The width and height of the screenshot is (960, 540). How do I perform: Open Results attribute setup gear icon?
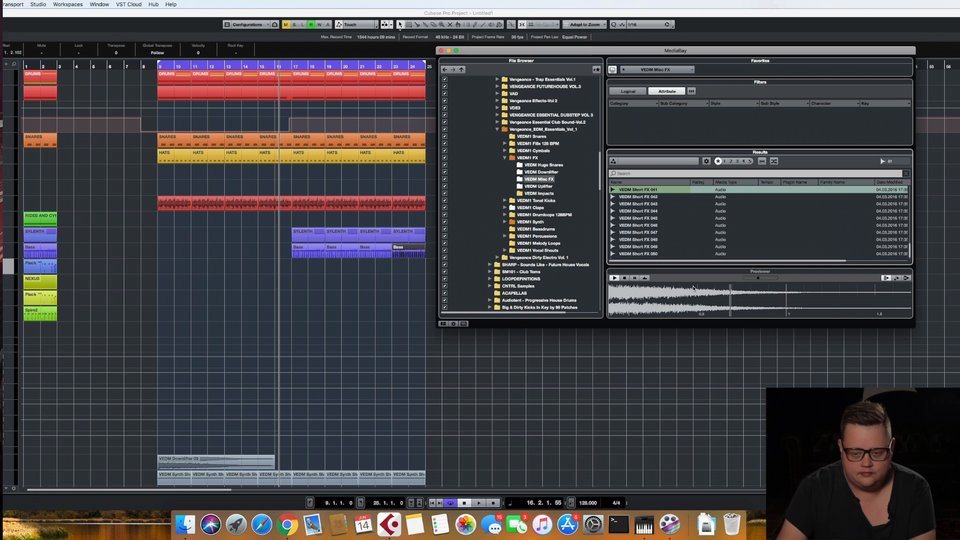coord(707,161)
